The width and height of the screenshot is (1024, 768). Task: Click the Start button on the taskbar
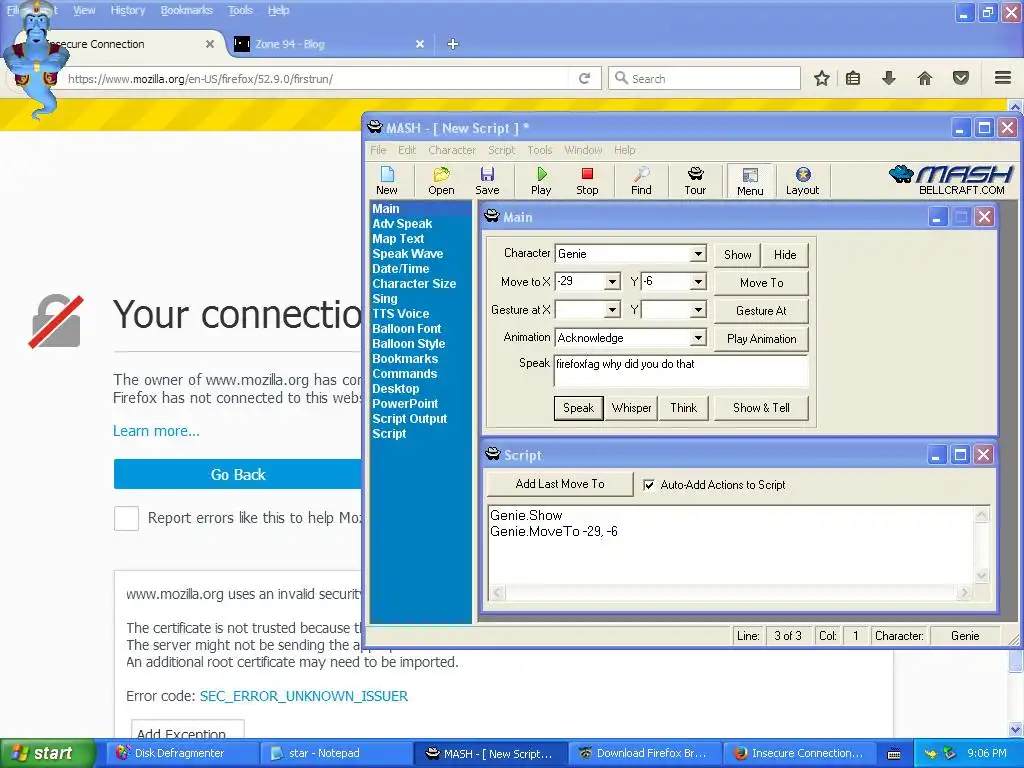coord(48,754)
